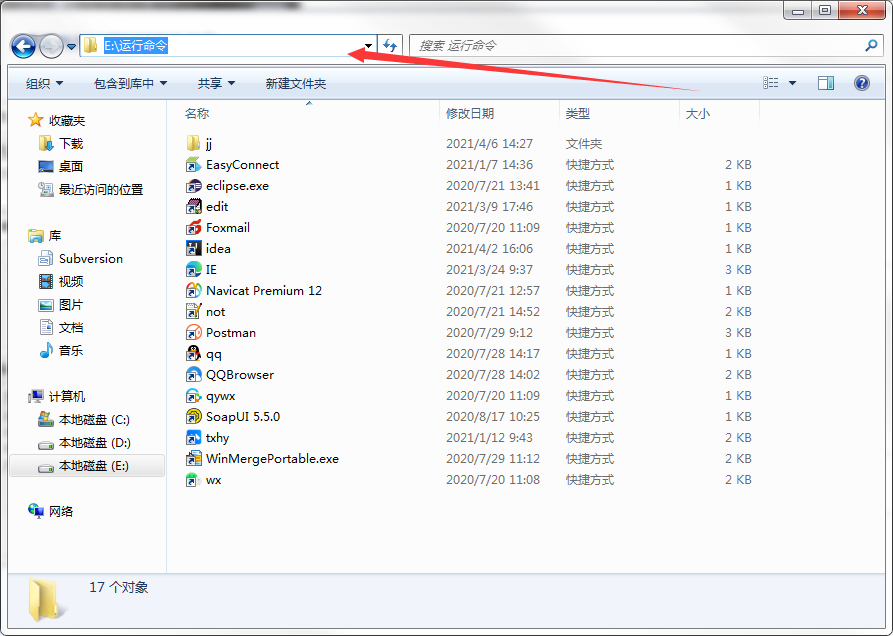Select the qq penguin shortcut icon
The width and height of the screenshot is (893, 636).
click(x=194, y=354)
